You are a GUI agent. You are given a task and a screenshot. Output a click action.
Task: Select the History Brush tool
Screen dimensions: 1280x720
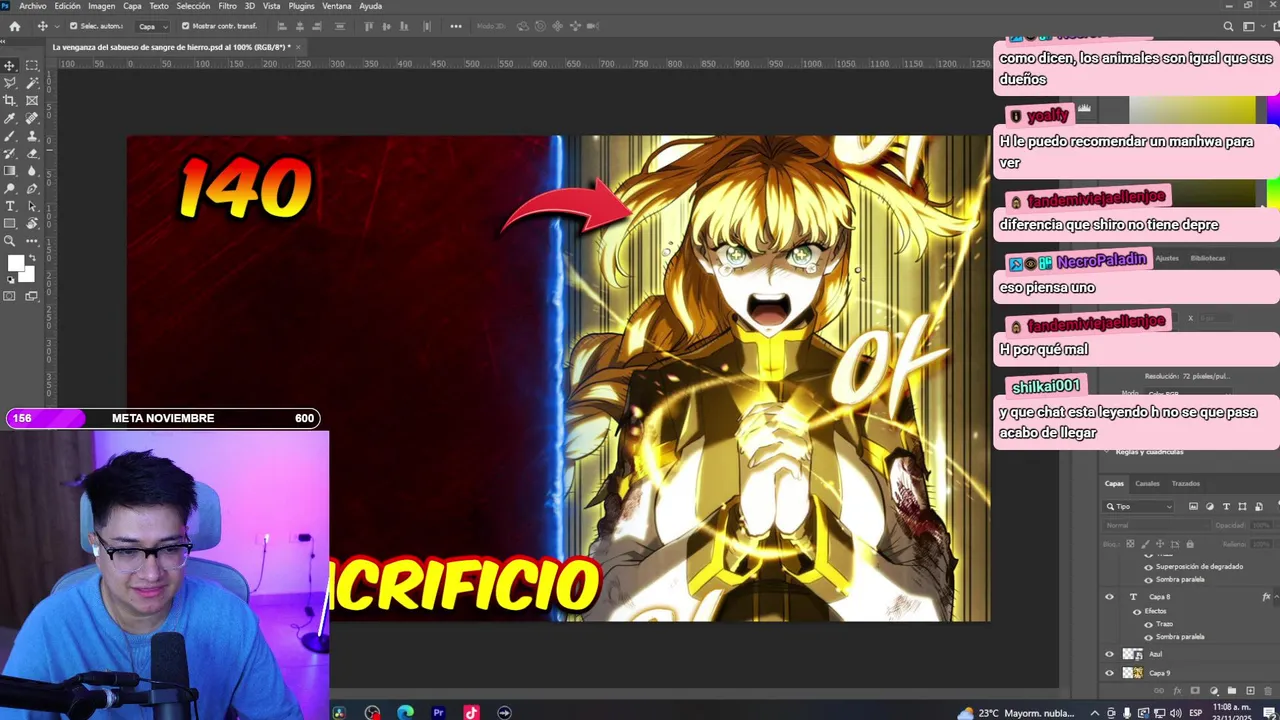click(x=10, y=153)
